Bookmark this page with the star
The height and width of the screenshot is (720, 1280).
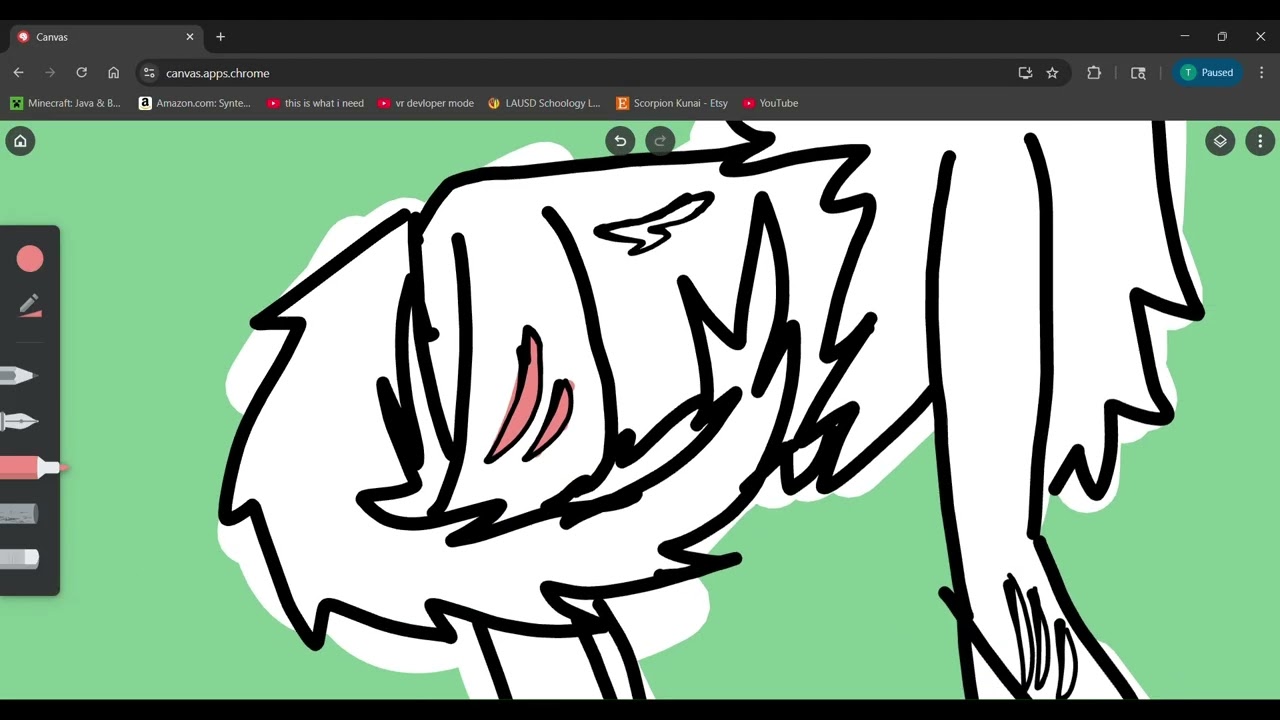1052,73
